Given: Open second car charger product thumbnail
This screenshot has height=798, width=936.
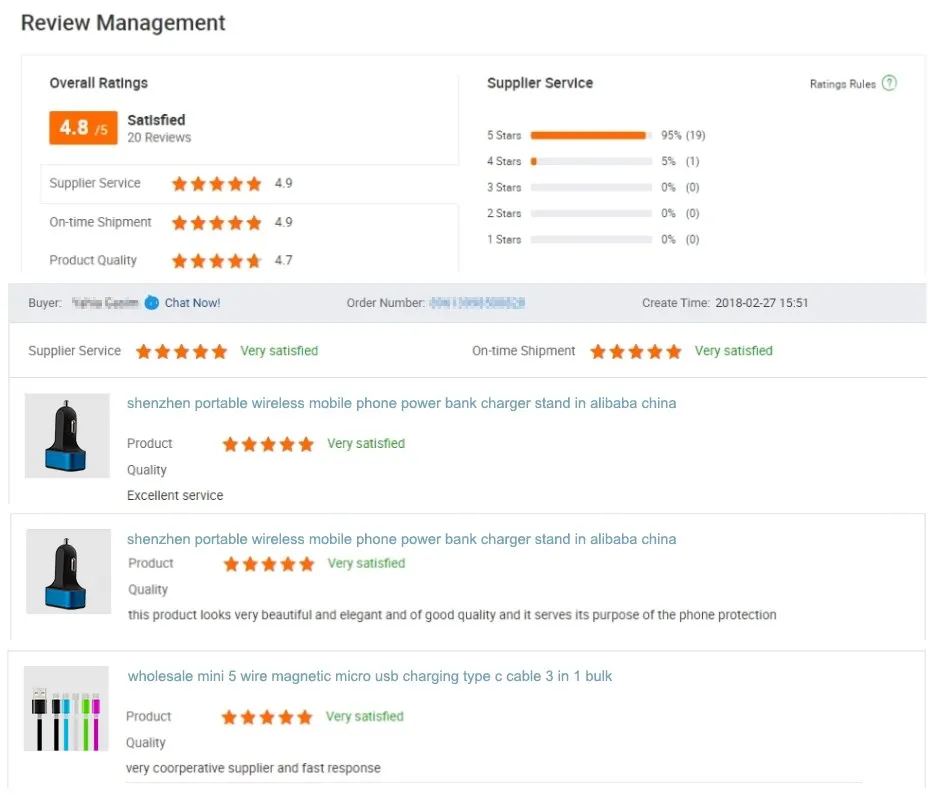Looking at the screenshot, I should pyautogui.click(x=68, y=571).
